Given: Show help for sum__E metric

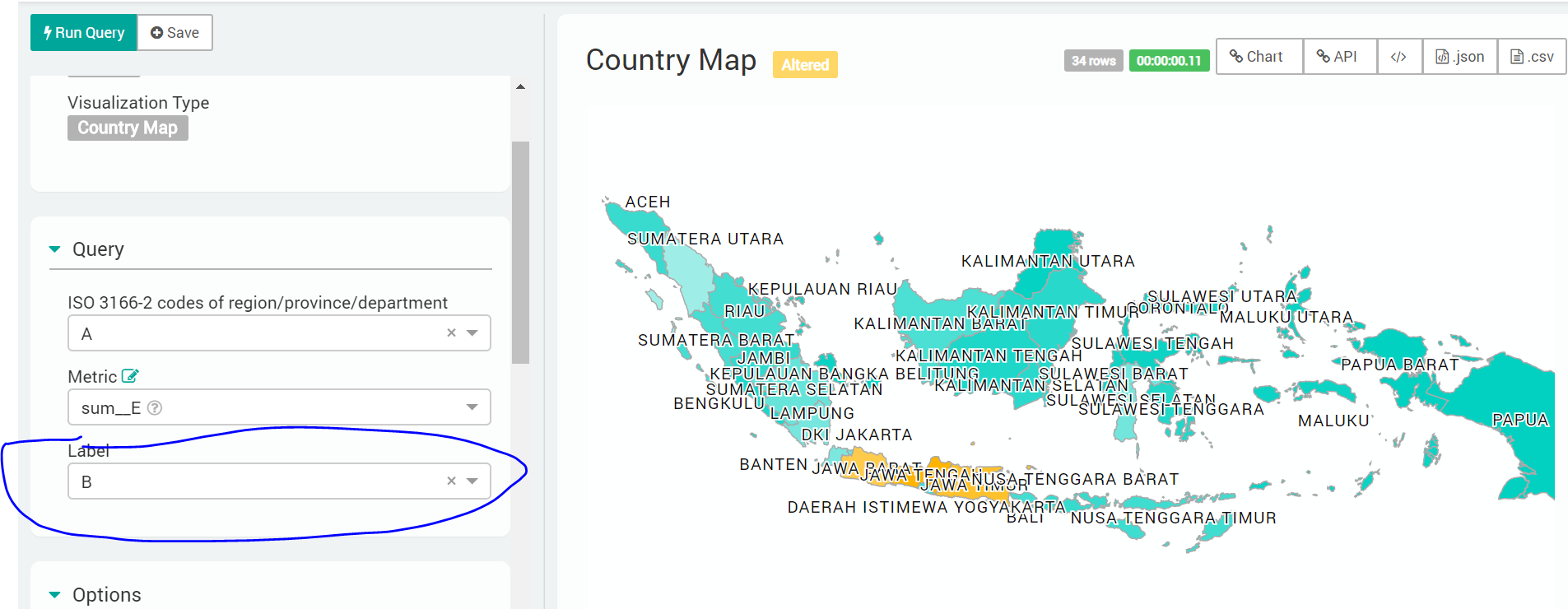Looking at the screenshot, I should pyautogui.click(x=155, y=408).
